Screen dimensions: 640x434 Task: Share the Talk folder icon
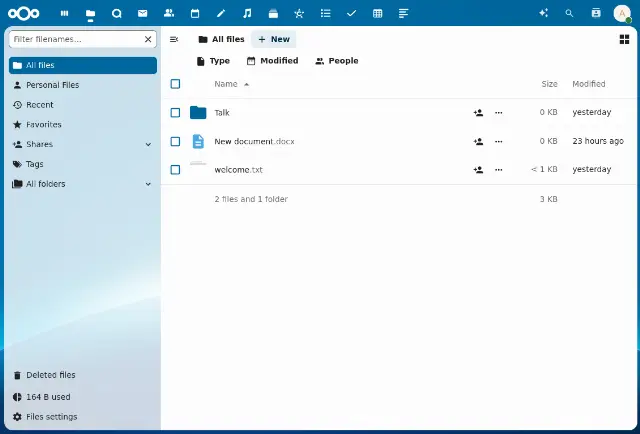click(x=478, y=113)
